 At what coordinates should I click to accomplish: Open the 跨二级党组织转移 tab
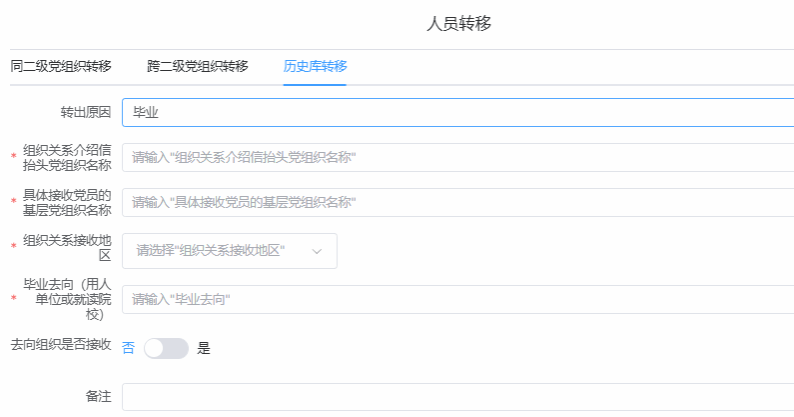pos(197,66)
